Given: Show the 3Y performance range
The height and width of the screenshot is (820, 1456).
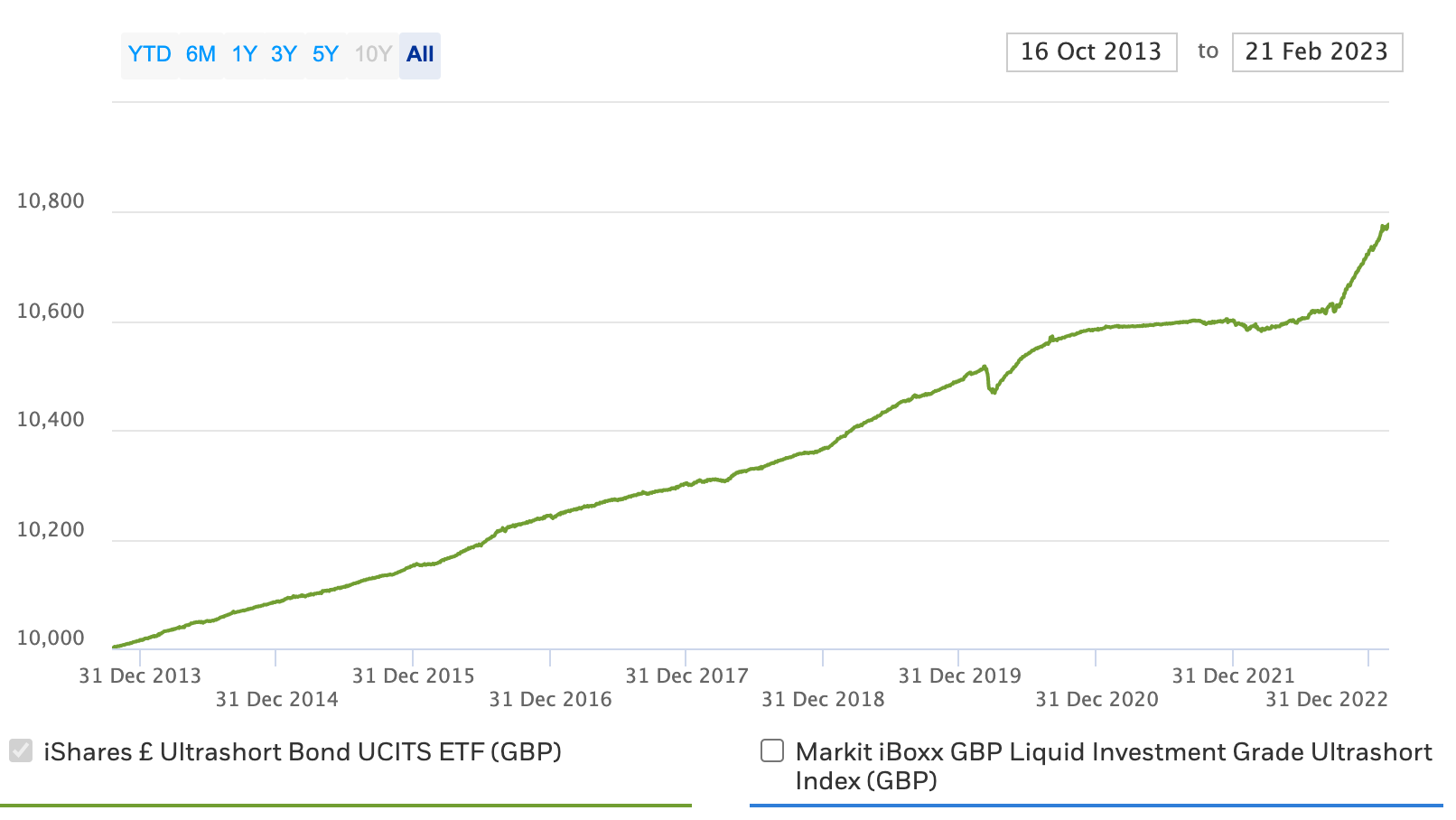Looking at the screenshot, I should [x=284, y=55].
